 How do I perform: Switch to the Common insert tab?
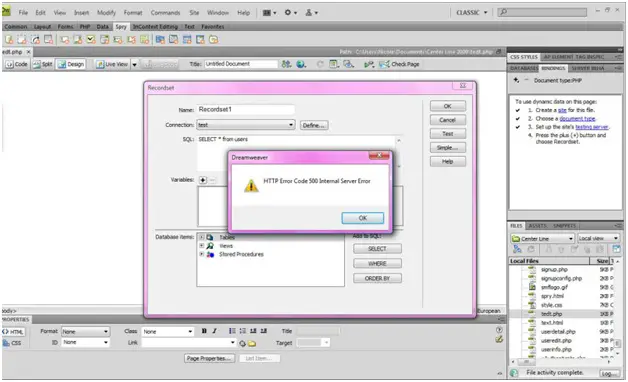16,27
